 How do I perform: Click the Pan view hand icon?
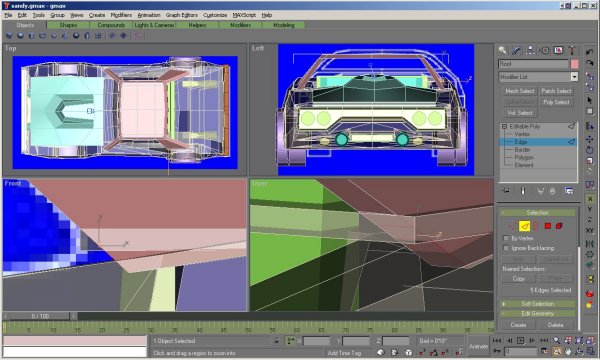point(568,351)
